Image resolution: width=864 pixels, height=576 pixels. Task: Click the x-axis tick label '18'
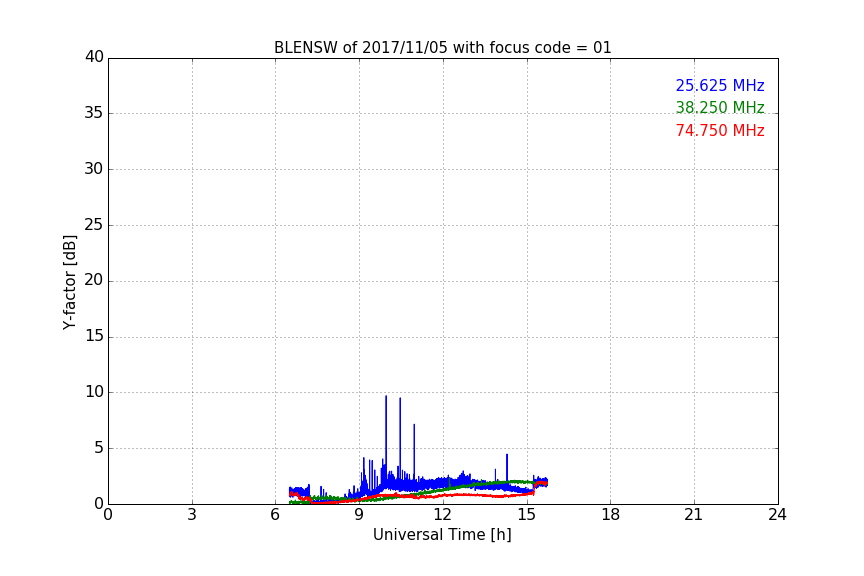click(x=611, y=515)
